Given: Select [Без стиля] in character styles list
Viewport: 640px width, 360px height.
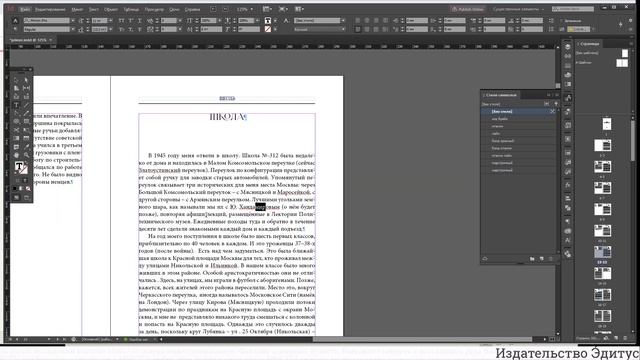Looking at the screenshot, I should (518, 111).
